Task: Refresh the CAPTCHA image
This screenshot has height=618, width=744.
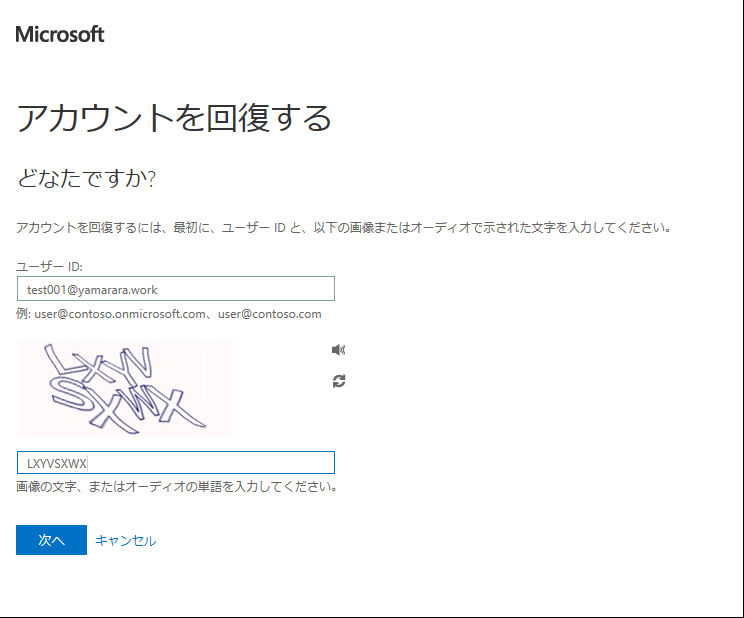Action: 339,381
